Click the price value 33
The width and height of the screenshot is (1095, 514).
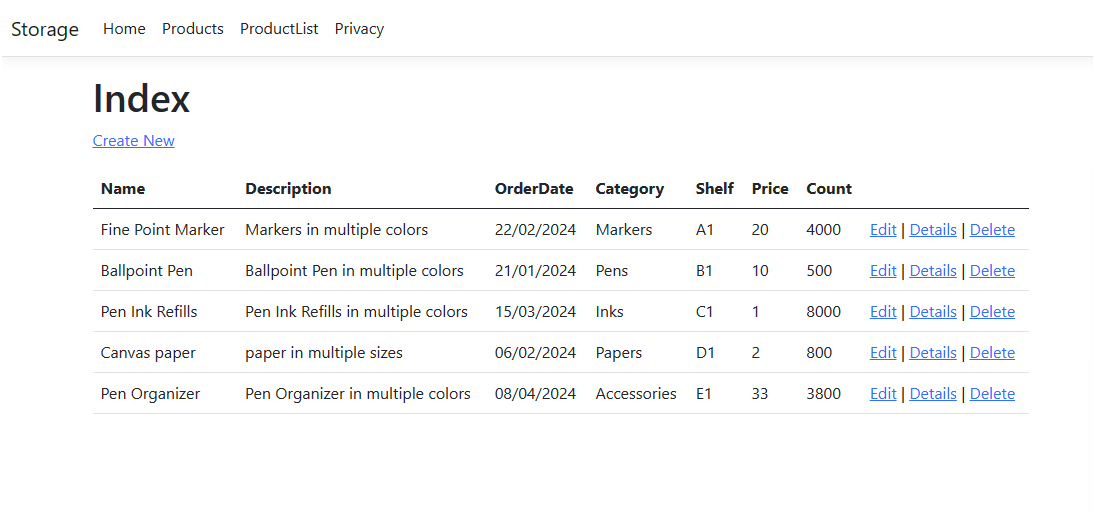click(x=760, y=394)
